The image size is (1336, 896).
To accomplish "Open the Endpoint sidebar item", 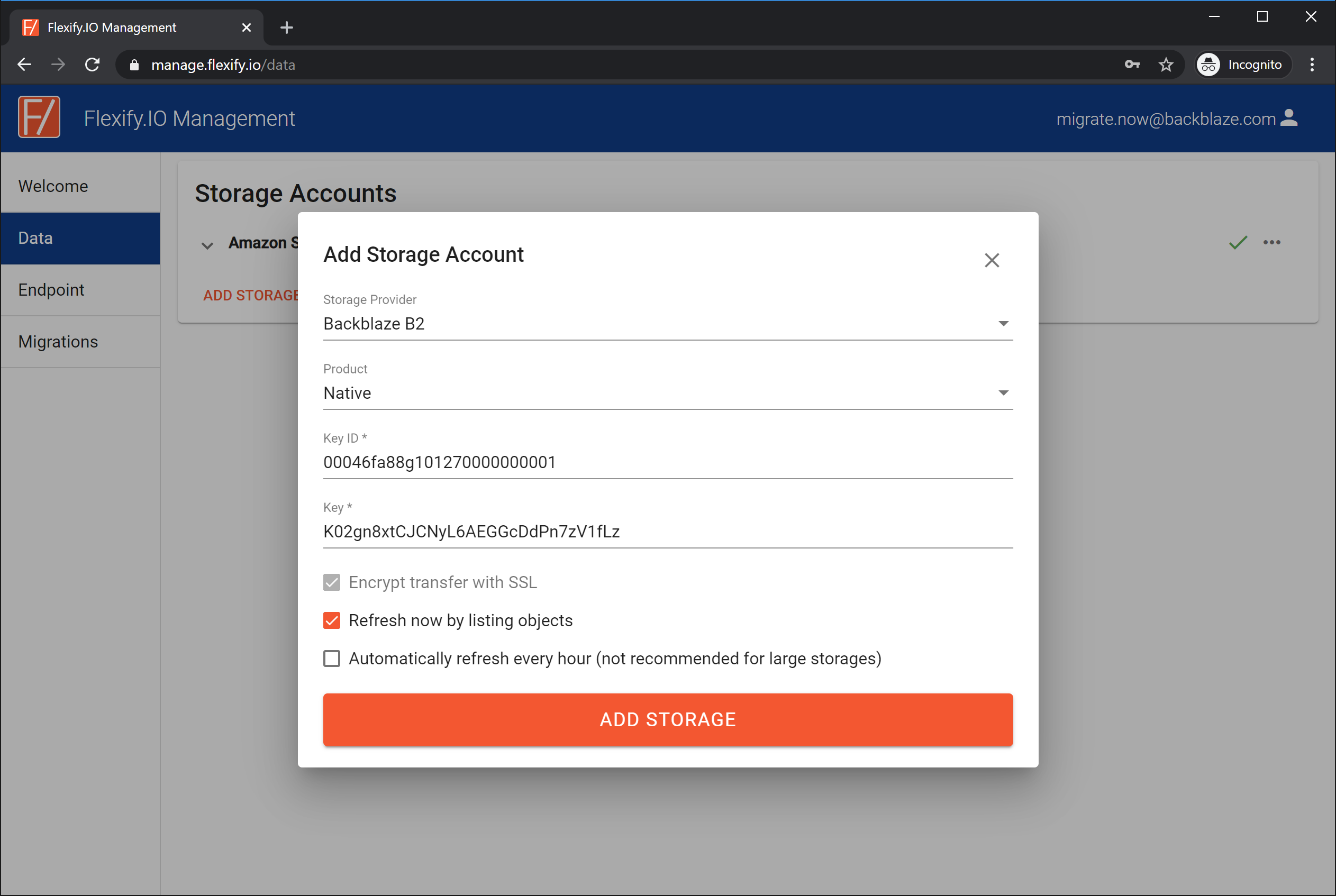I will pos(80,290).
